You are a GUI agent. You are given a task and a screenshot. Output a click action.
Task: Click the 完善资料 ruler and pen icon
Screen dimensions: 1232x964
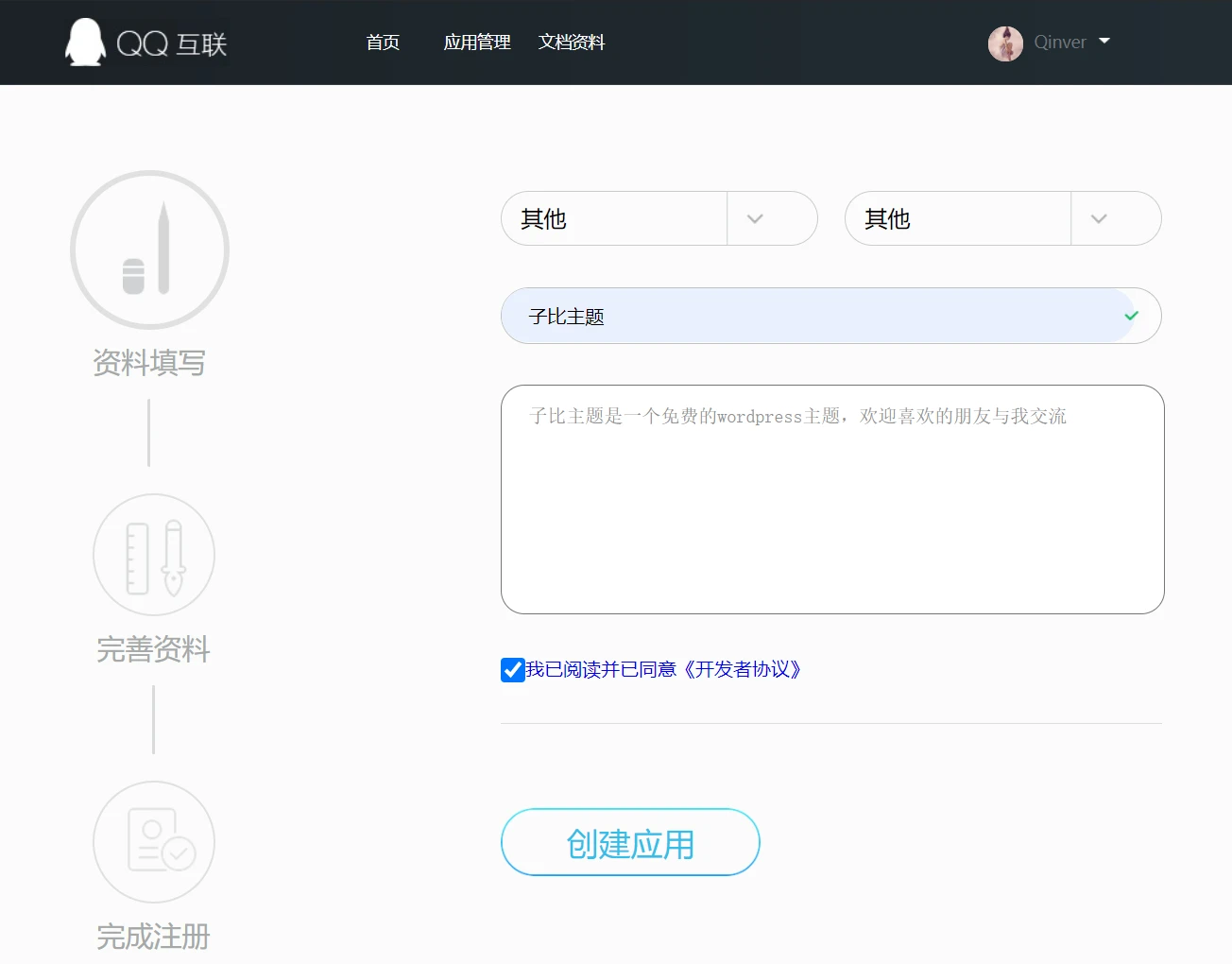pos(154,555)
